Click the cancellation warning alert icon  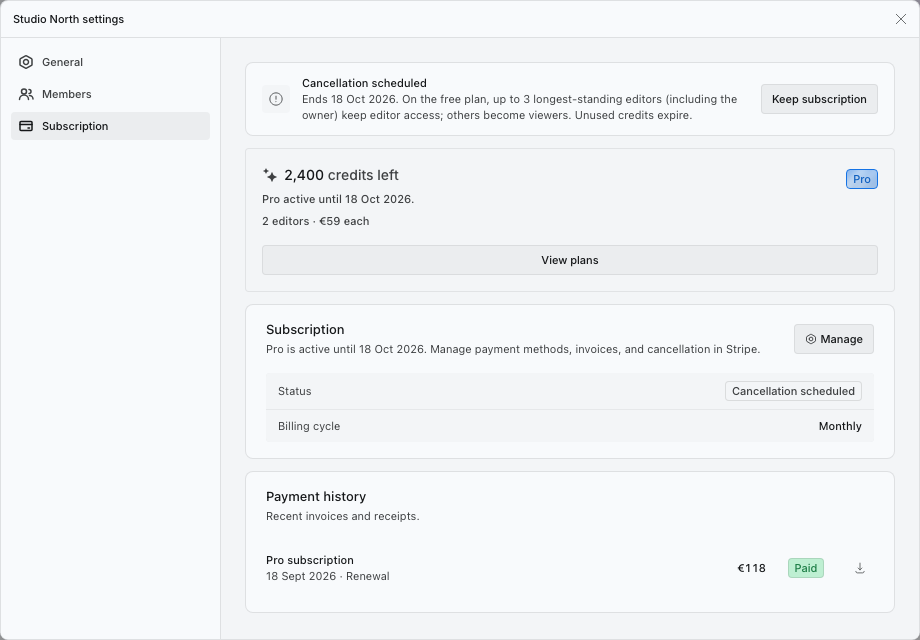[x=276, y=99]
